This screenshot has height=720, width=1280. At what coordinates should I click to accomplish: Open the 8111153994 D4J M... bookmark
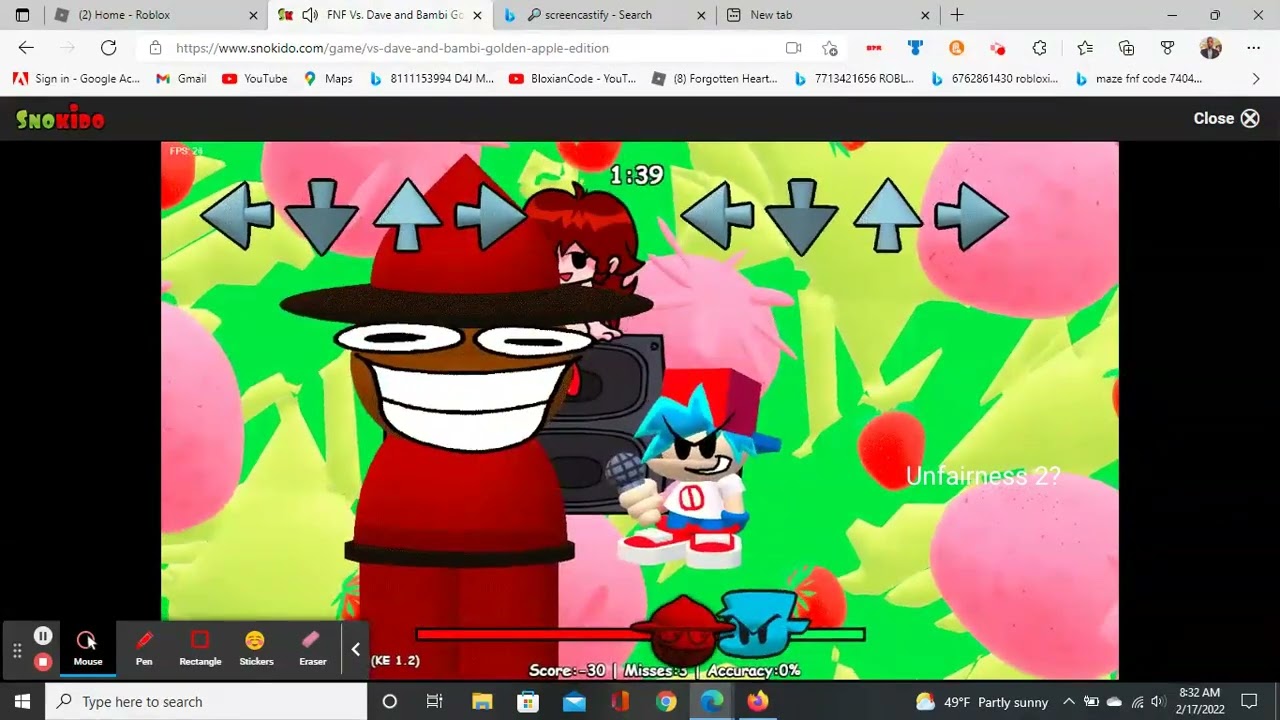[432, 79]
